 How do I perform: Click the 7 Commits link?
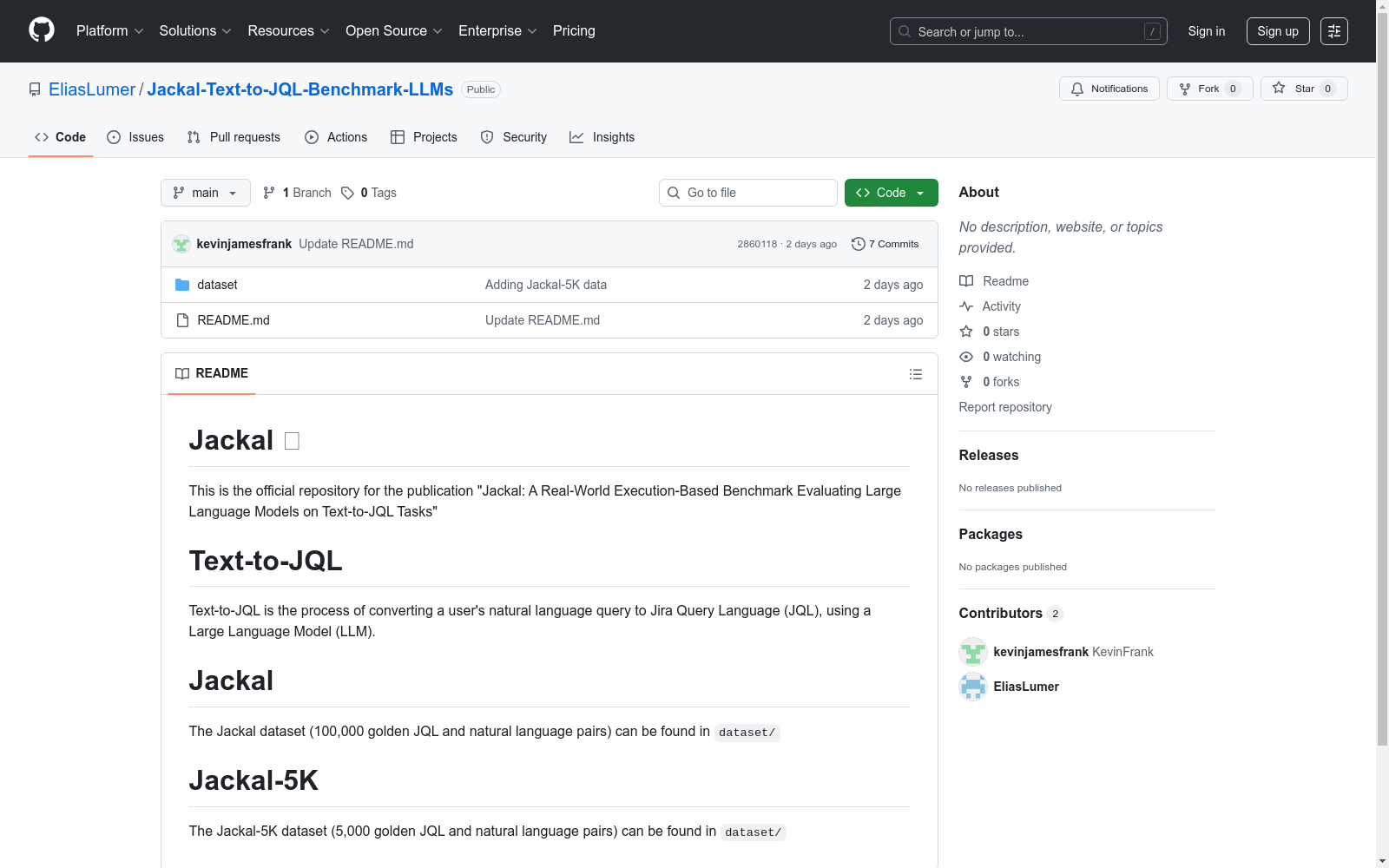click(x=885, y=244)
